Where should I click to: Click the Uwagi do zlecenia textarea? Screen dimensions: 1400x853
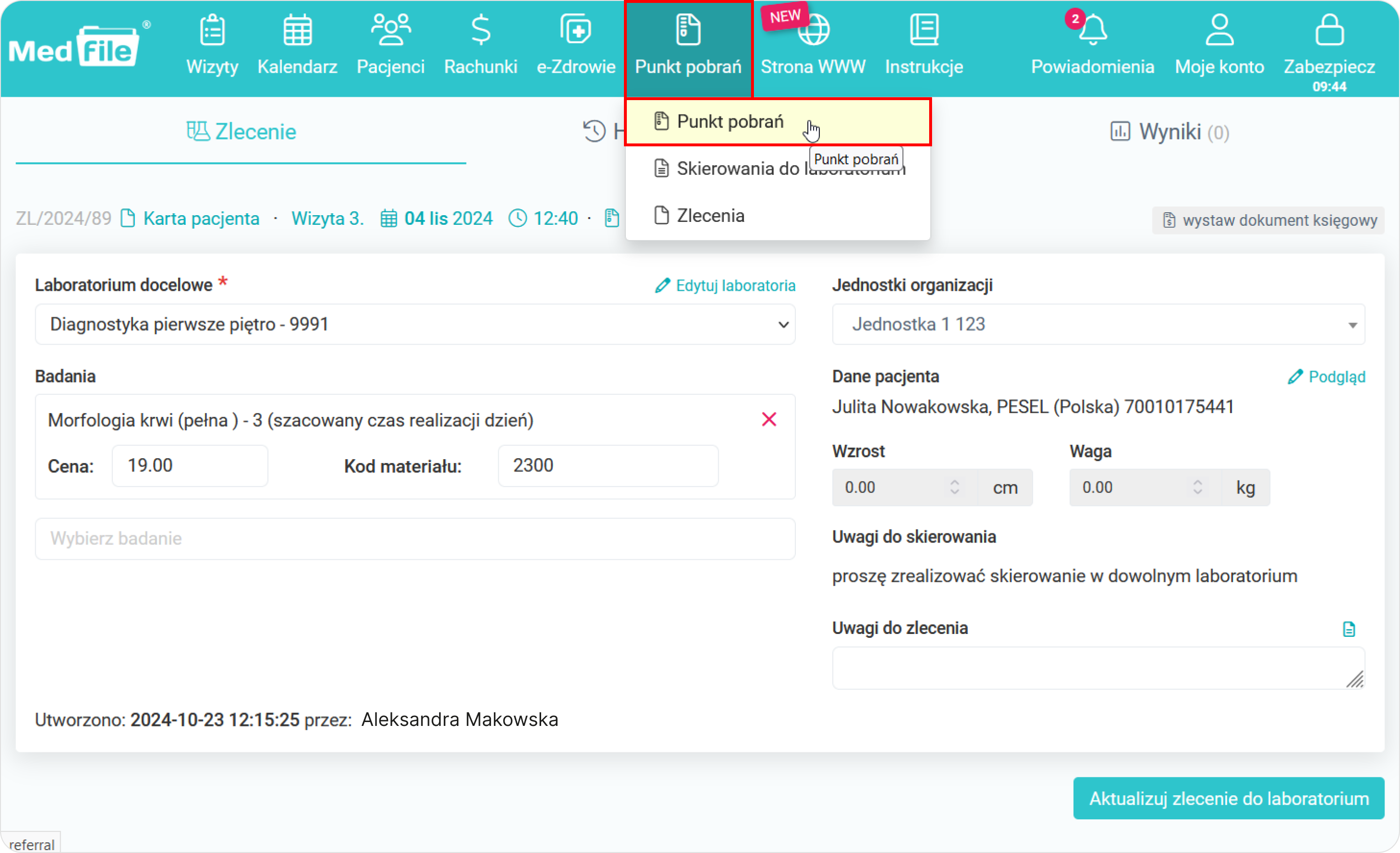1098,668
